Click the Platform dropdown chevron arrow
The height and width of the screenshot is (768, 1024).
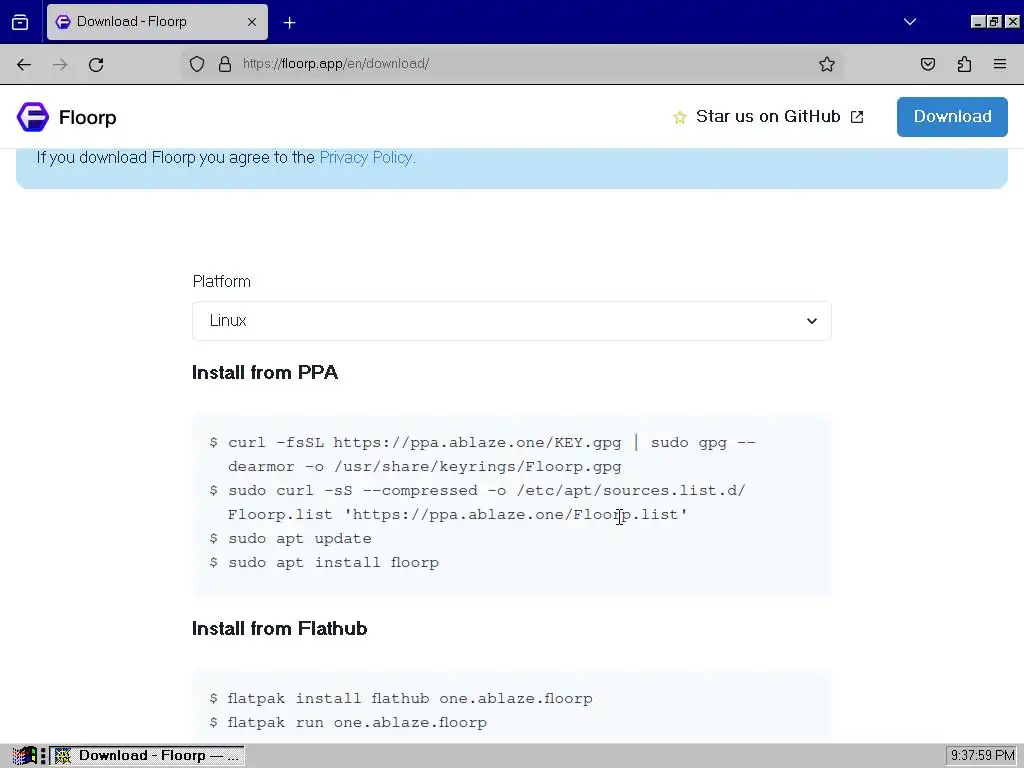[x=812, y=321]
